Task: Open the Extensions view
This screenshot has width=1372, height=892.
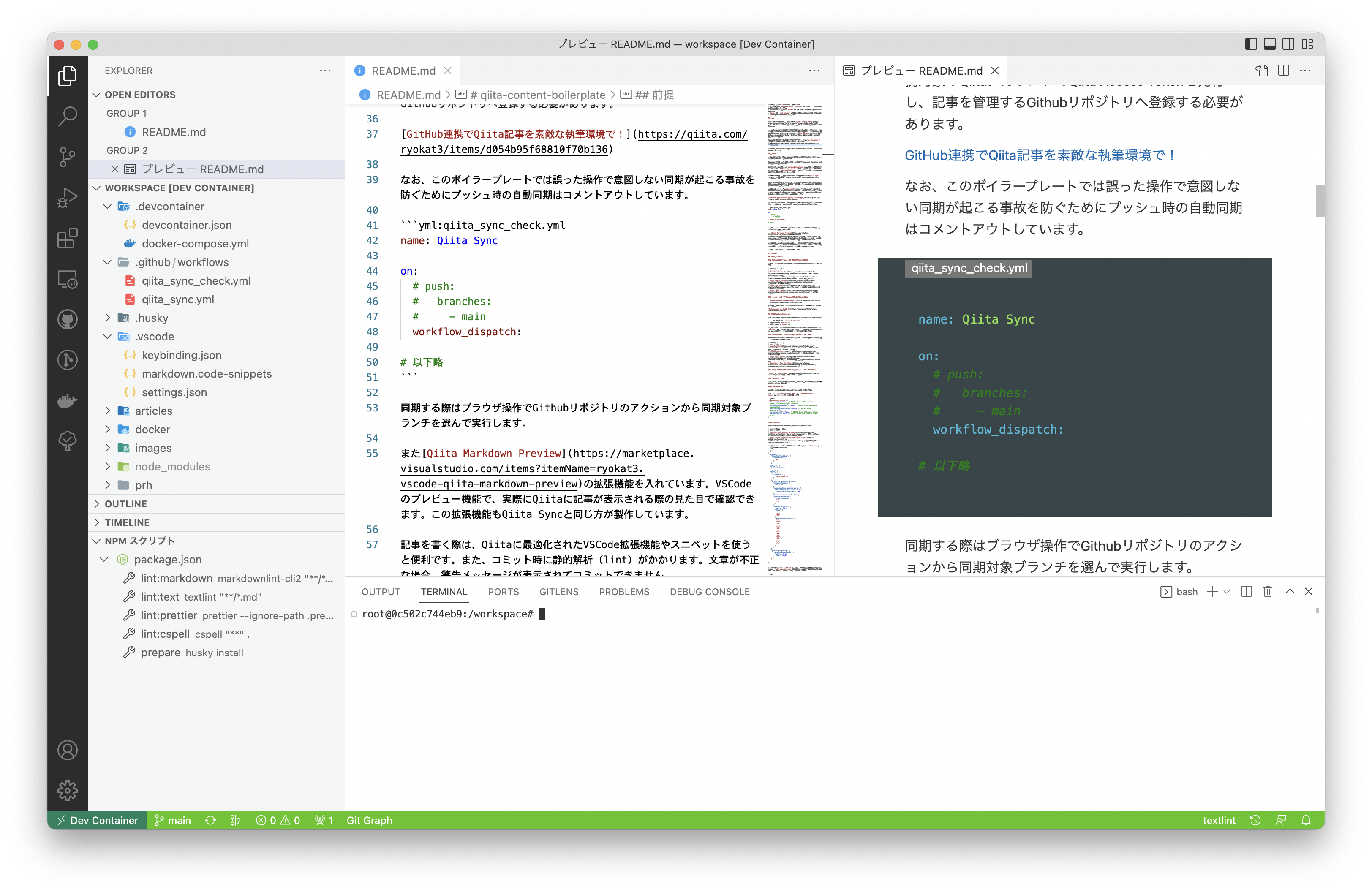Action: [68, 238]
